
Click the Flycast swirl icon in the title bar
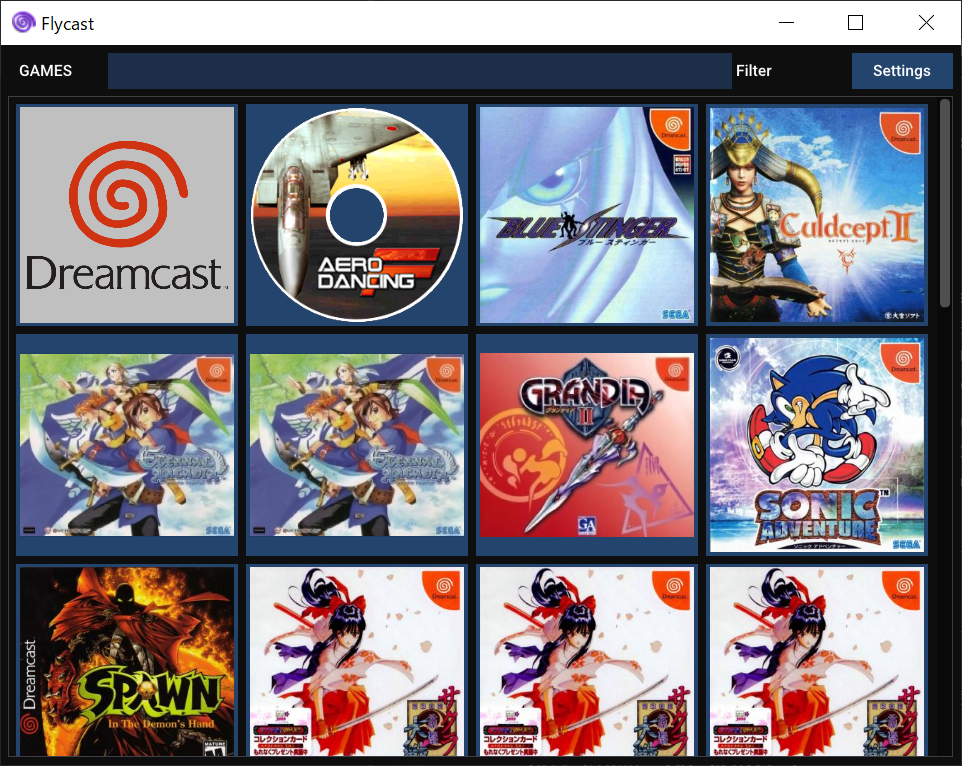(x=23, y=23)
